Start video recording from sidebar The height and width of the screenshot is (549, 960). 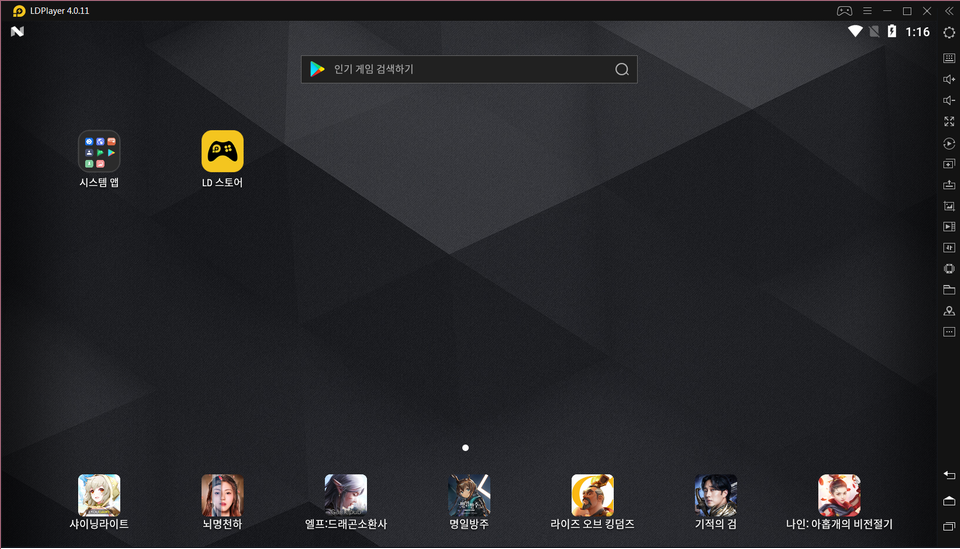click(949, 226)
